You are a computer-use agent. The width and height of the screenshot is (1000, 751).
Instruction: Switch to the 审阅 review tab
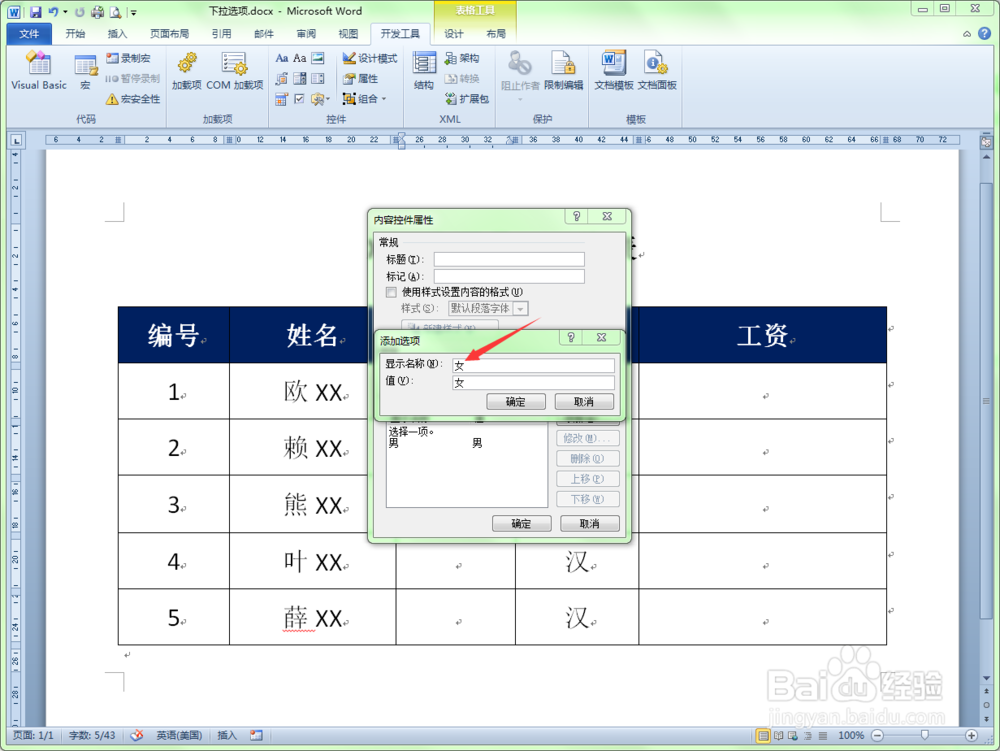point(306,34)
